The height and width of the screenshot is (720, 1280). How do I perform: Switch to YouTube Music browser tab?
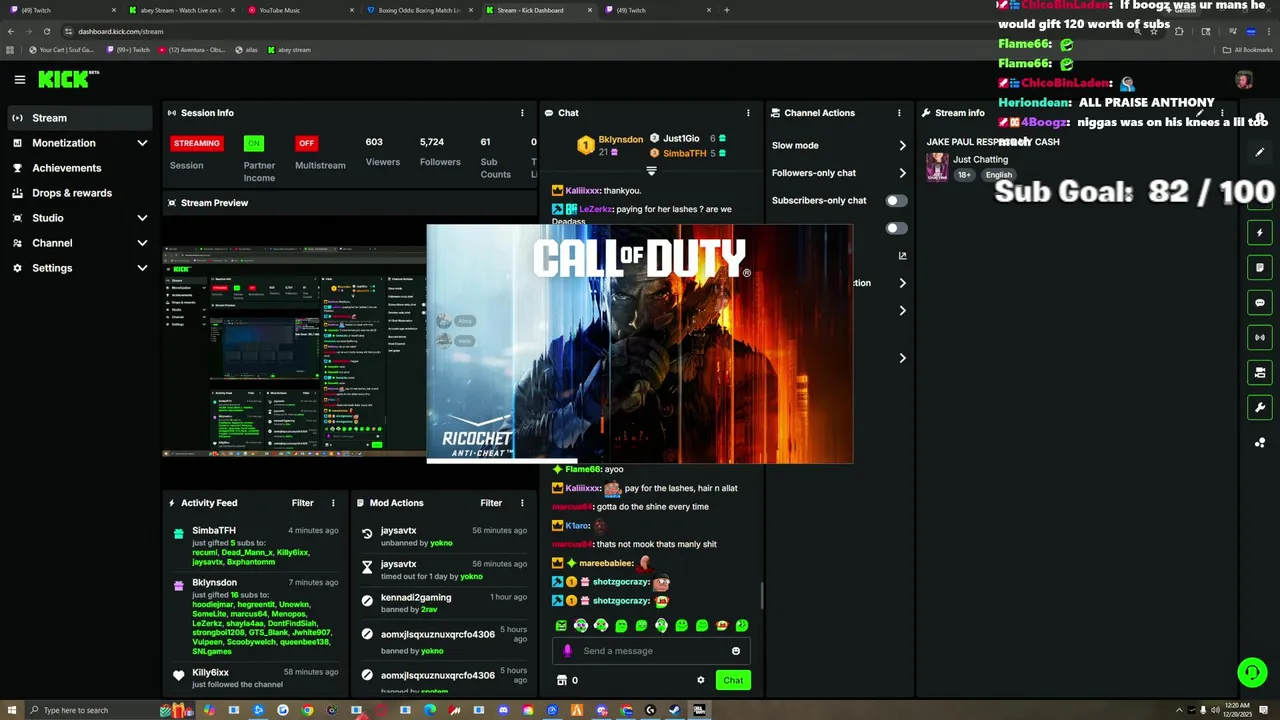(302, 10)
